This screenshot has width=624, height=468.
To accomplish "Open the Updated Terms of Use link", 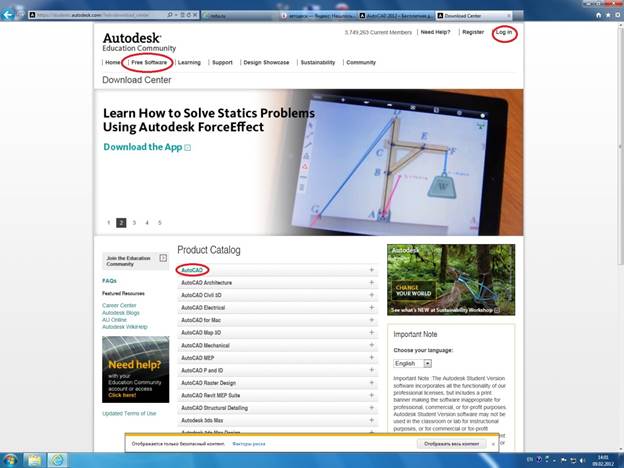I will (129, 413).
